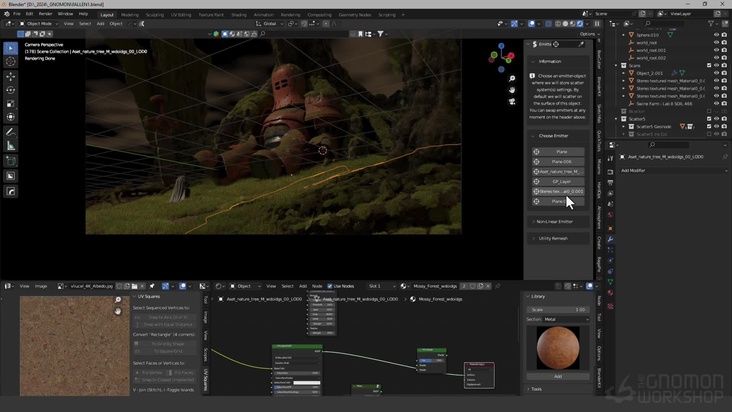Viewport: 732px width, 412px height.
Task: Toggle Scatter5 Geonode collection checkbox
Action: pos(709,126)
